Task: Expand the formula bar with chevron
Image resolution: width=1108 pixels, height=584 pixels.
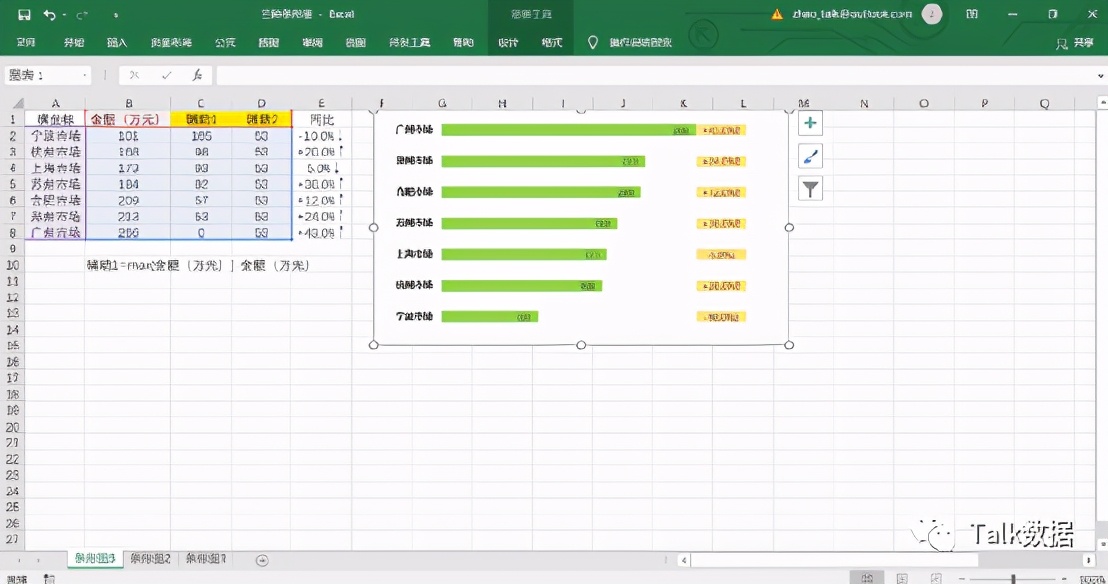Action: point(1100,76)
